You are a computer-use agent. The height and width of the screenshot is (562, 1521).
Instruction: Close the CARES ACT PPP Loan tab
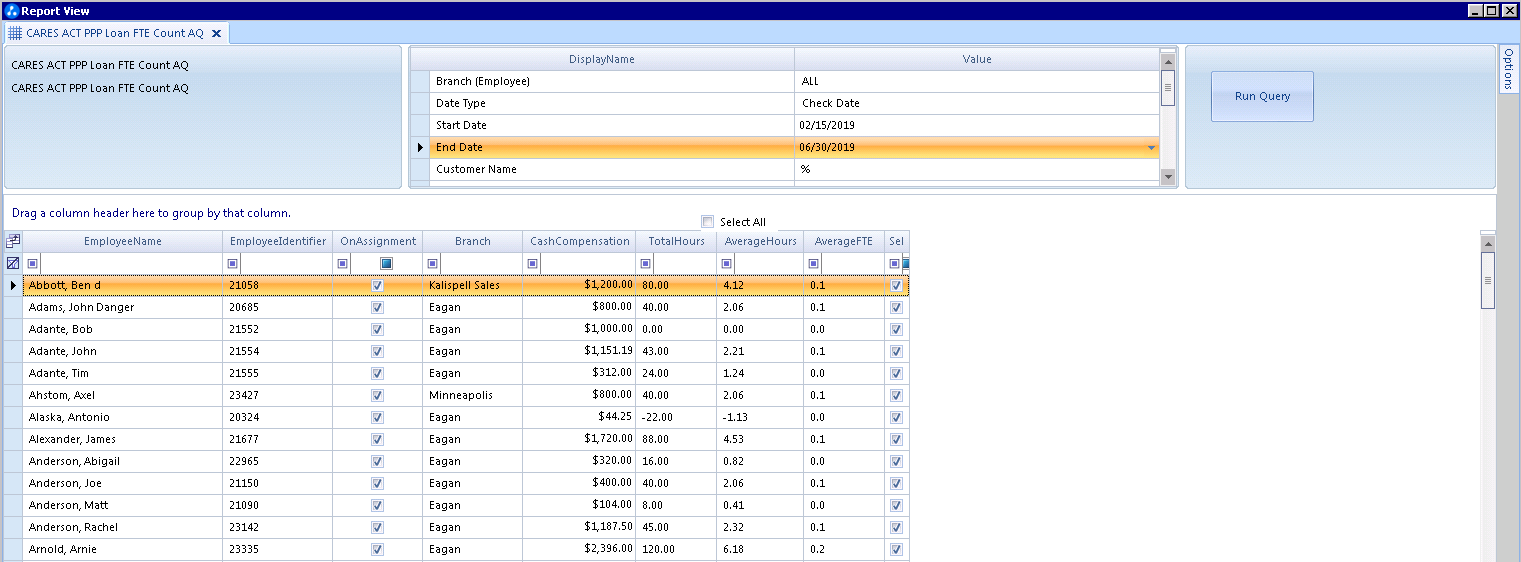pos(216,33)
